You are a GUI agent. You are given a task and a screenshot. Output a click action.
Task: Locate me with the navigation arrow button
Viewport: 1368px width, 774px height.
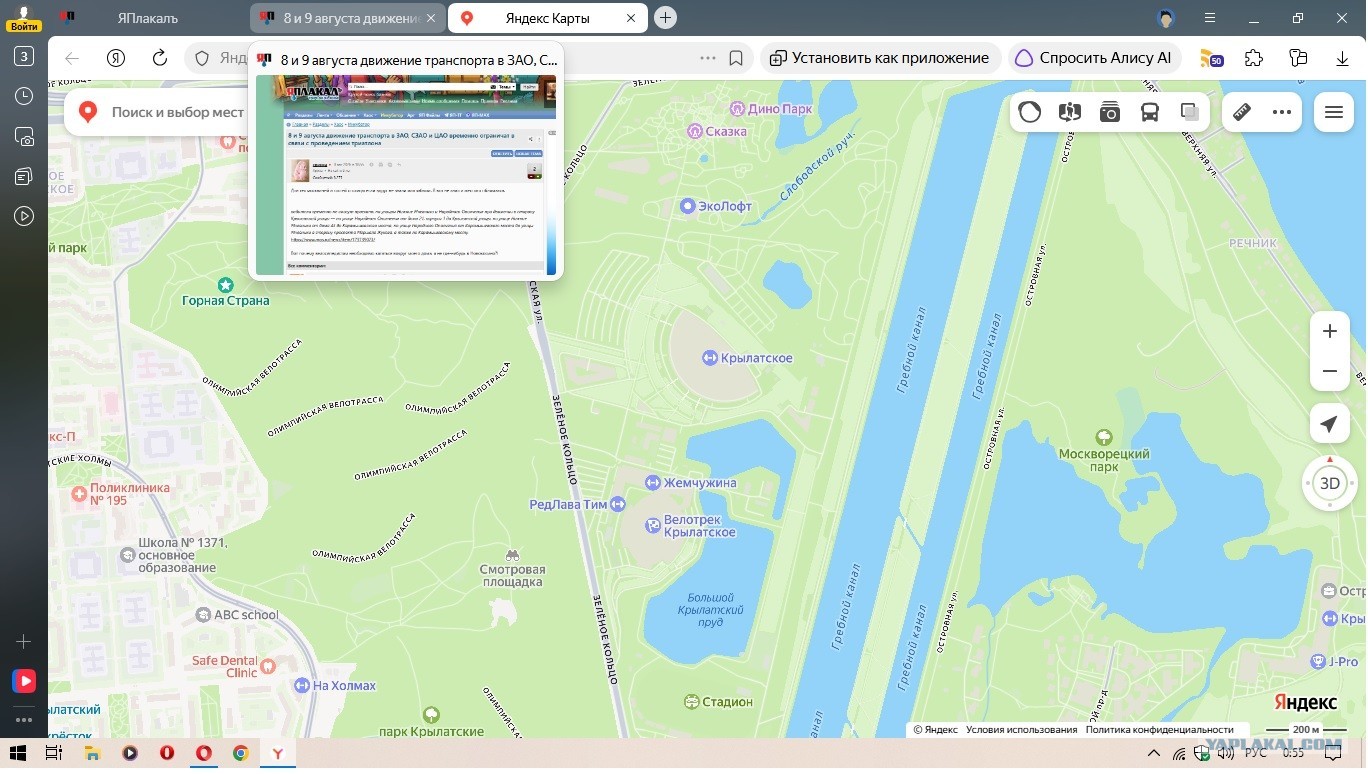1329,424
